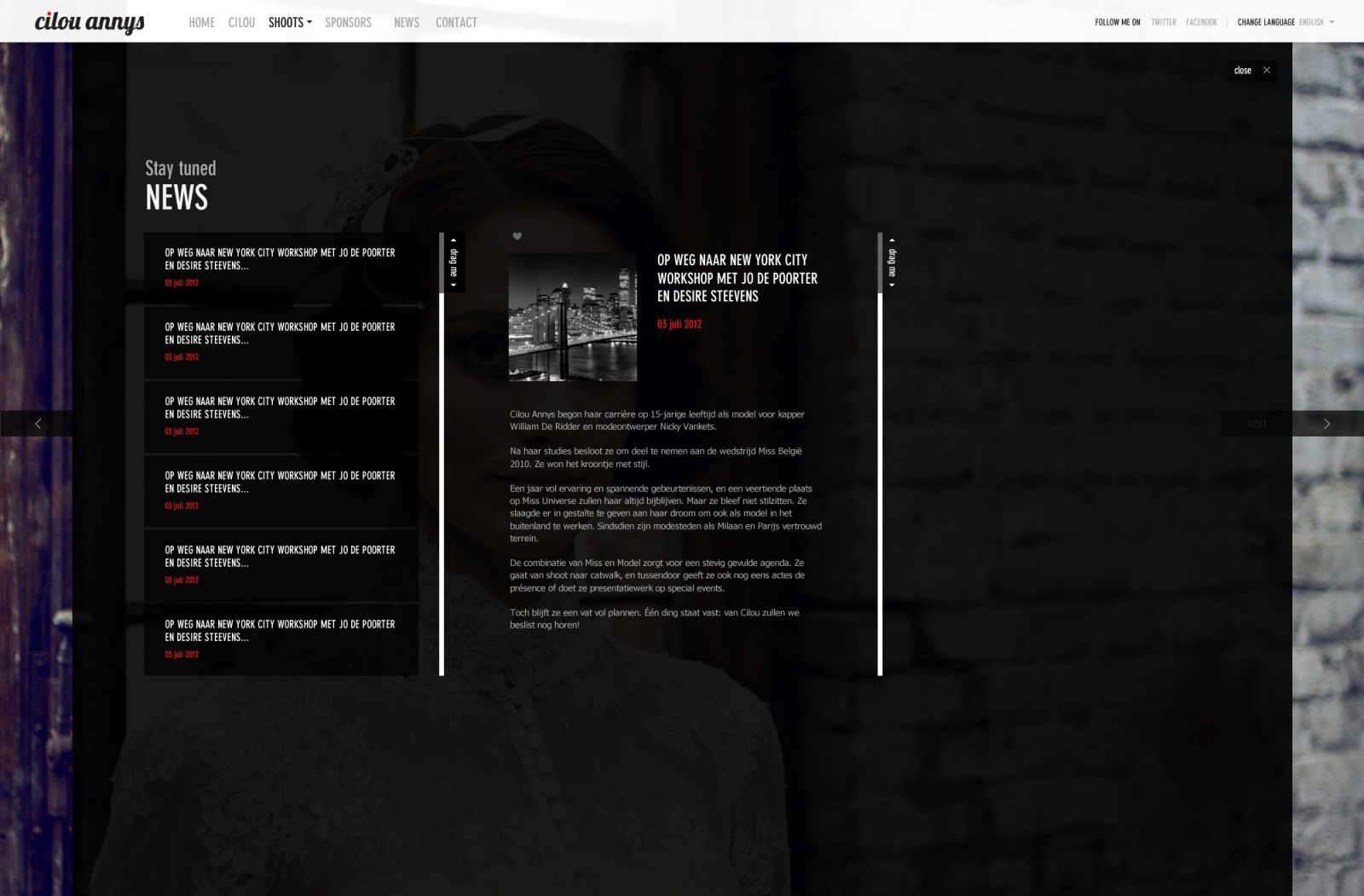This screenshot has width=1364, height=896.
Task: Click the heart icon above the article image
Action: click(x=517, y=236)
